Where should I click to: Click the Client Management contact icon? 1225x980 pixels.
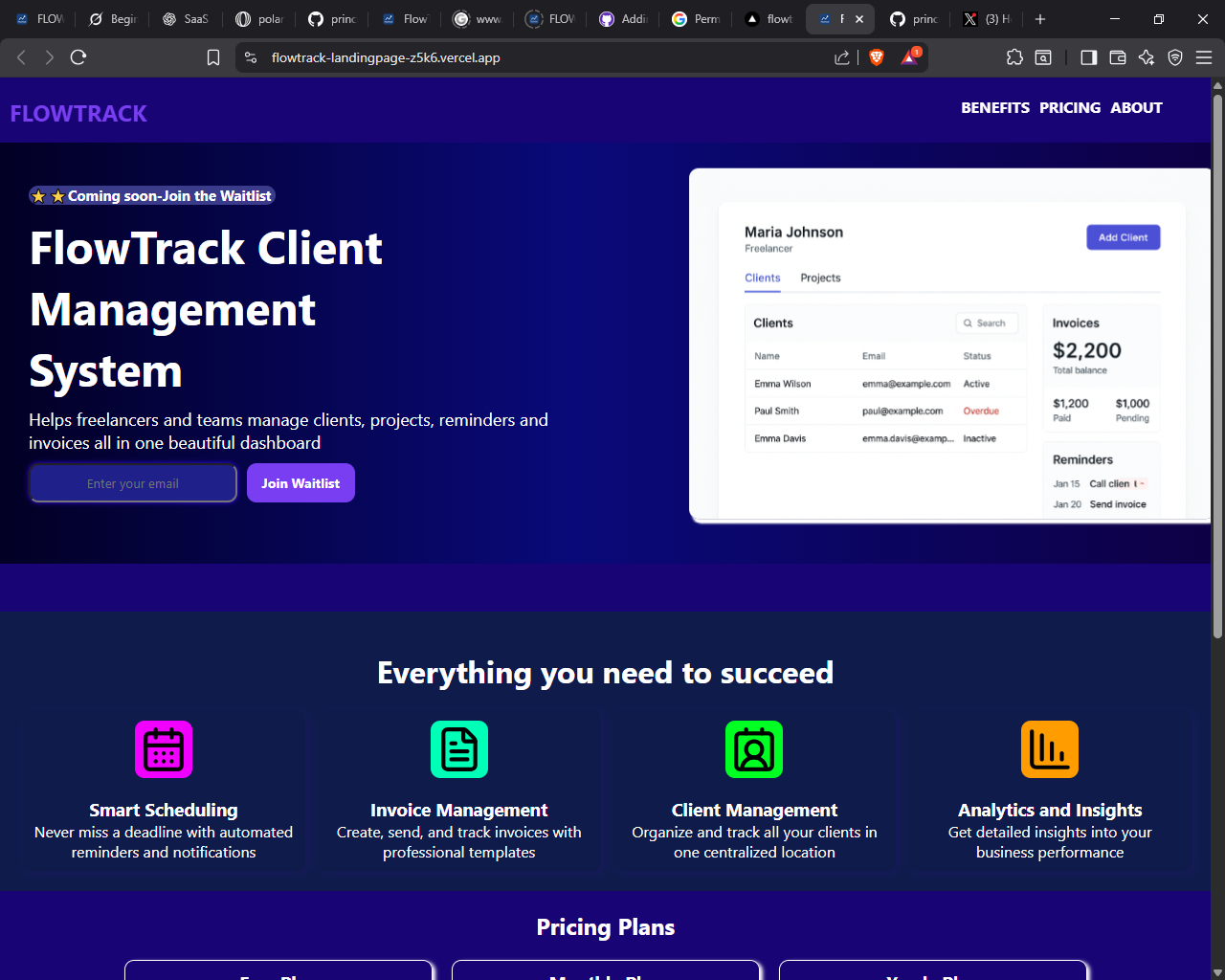[x=754, y=749]
